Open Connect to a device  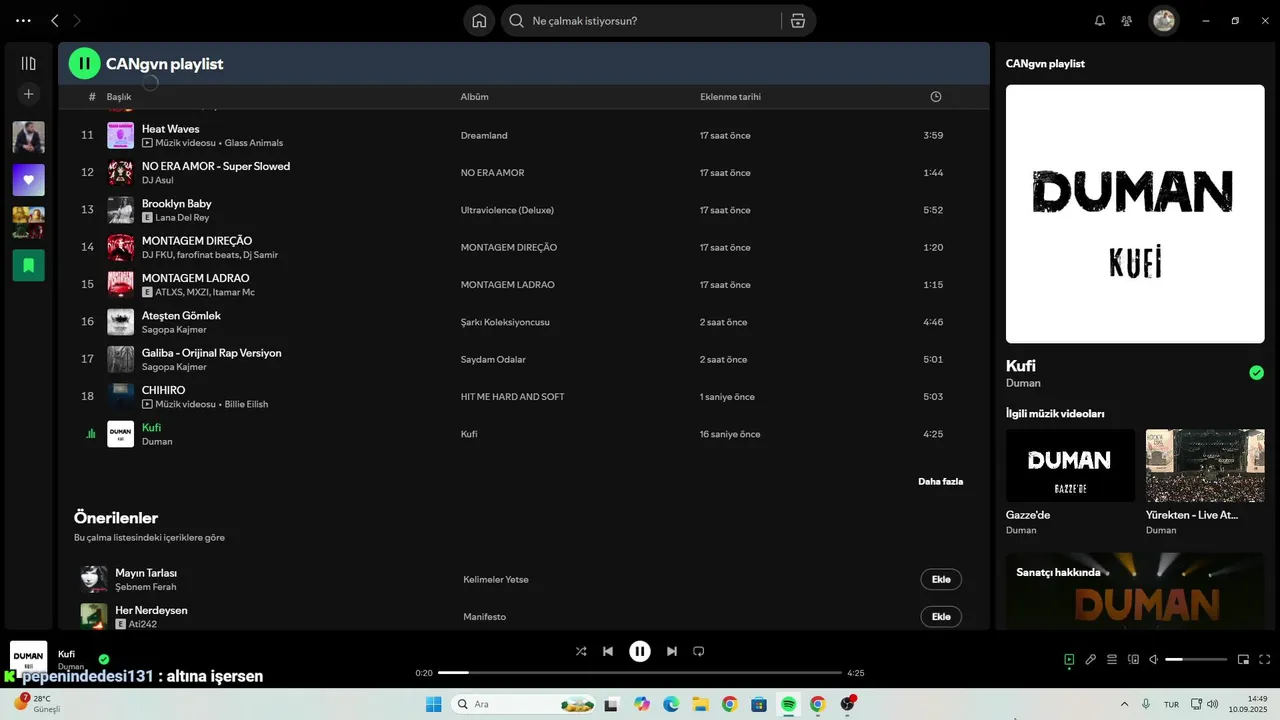(x=1133, y=660)
